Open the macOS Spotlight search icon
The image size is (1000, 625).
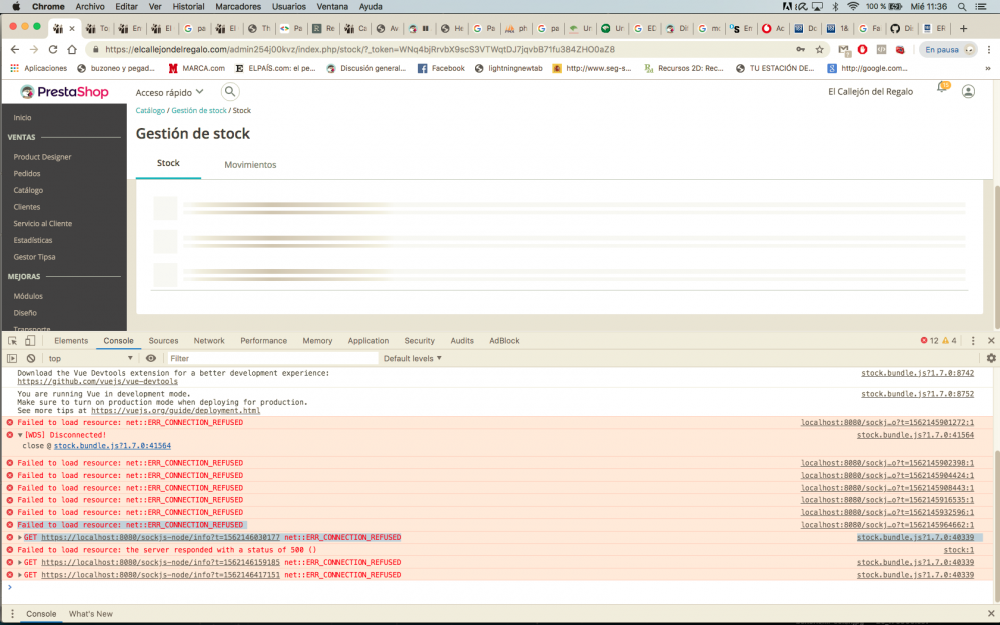click(x=962, y=6)
